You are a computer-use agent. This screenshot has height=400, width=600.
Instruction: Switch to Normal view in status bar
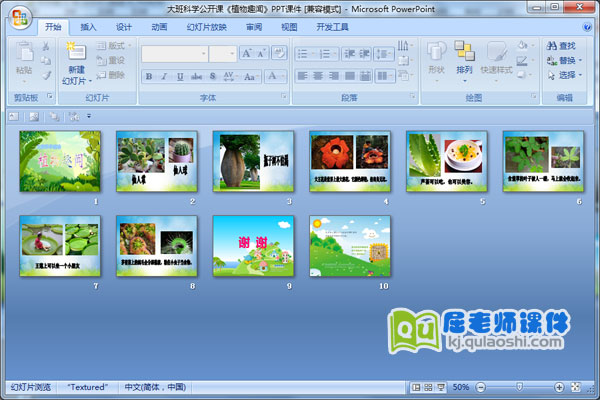click(416, 387)
